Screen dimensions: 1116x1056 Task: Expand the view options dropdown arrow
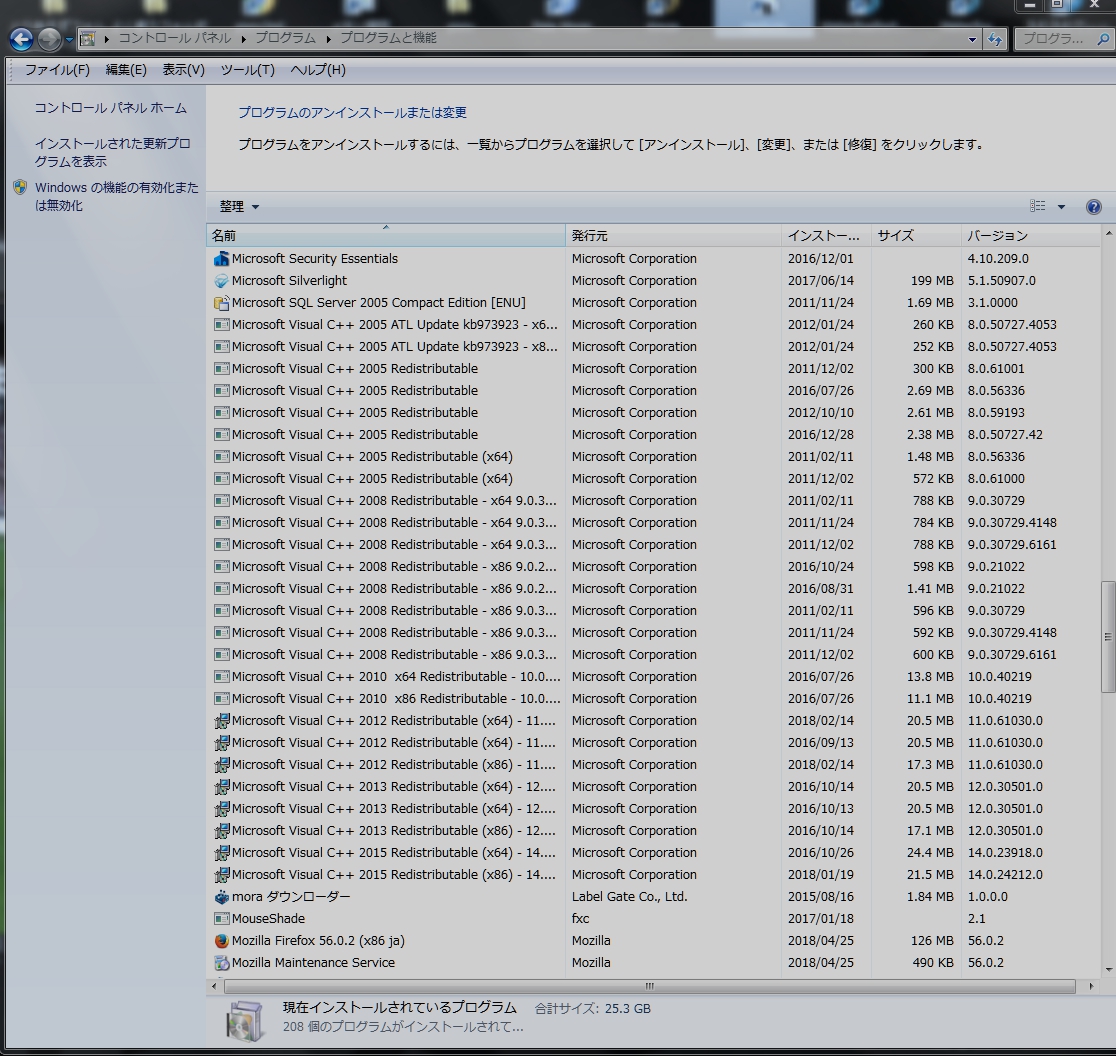click(x=1061, y=207)
